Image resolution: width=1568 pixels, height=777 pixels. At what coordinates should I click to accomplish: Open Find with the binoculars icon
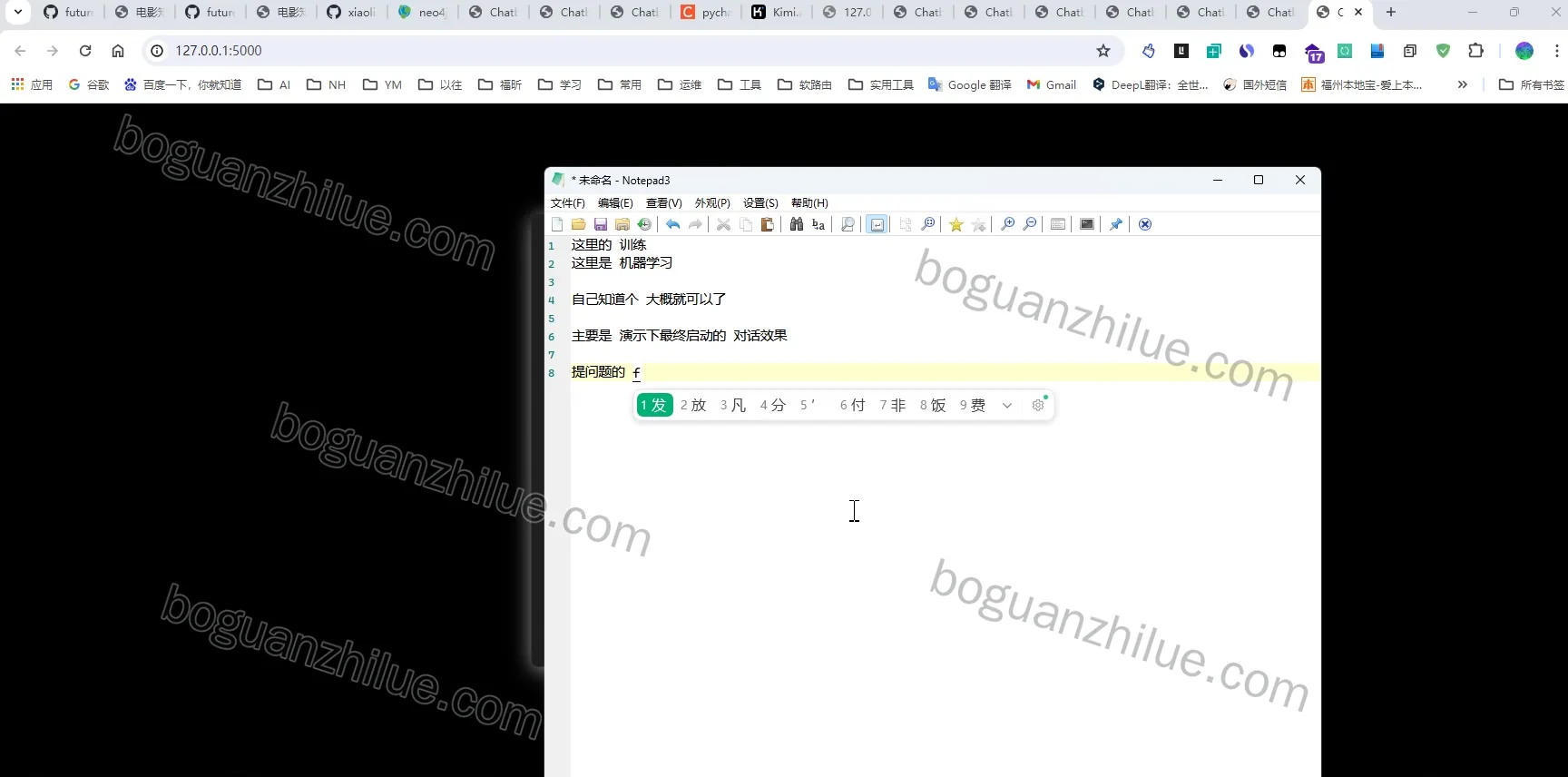[797, 224]
